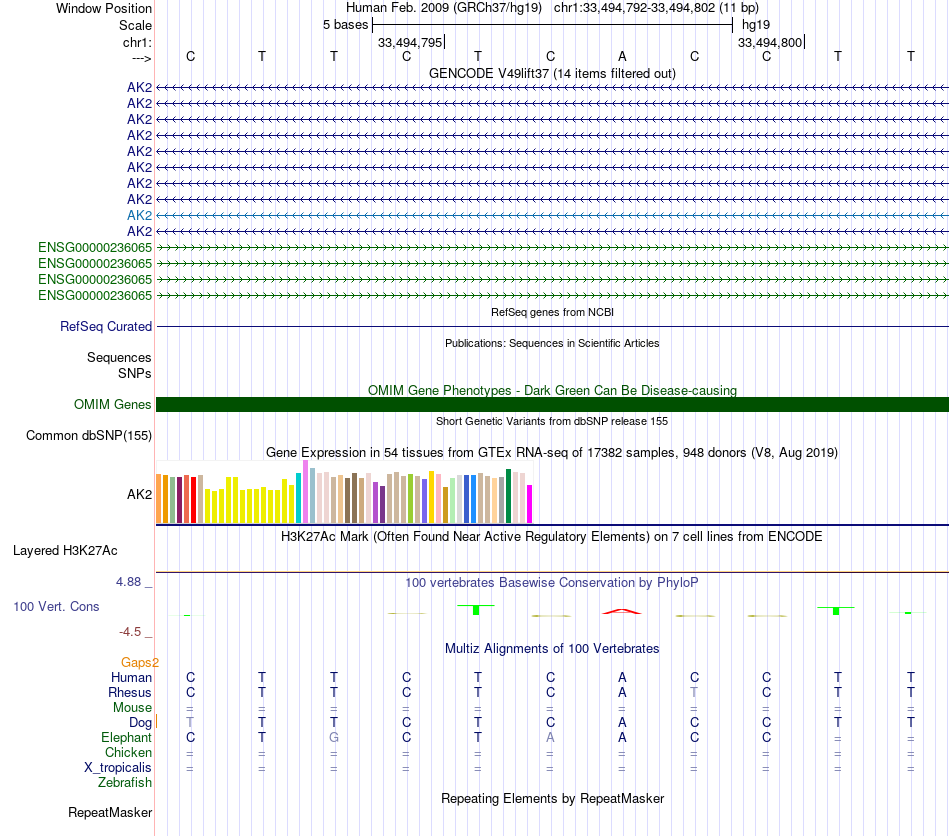Screen dimensions: 950x836
Task: Click the light-blue AK2 transcript label
Action: point(139,215)
